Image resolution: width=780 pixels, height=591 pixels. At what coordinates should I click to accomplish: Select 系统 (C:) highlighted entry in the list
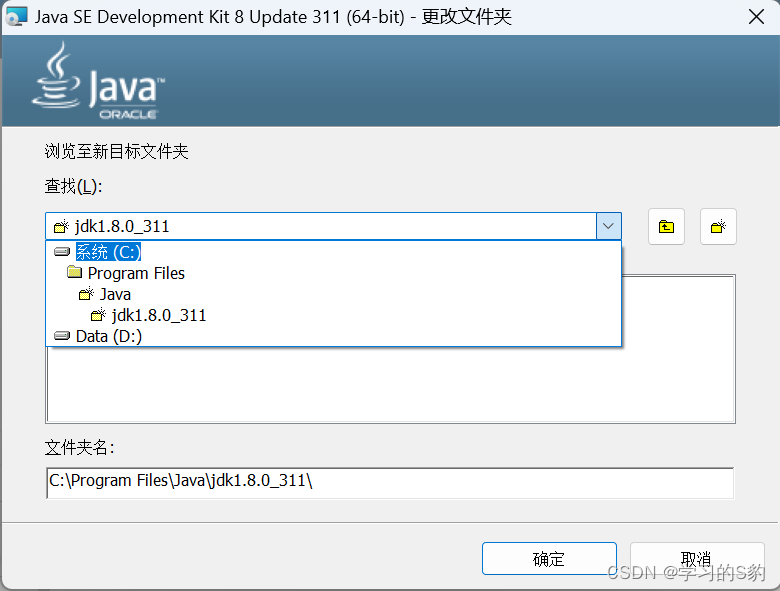108,252
